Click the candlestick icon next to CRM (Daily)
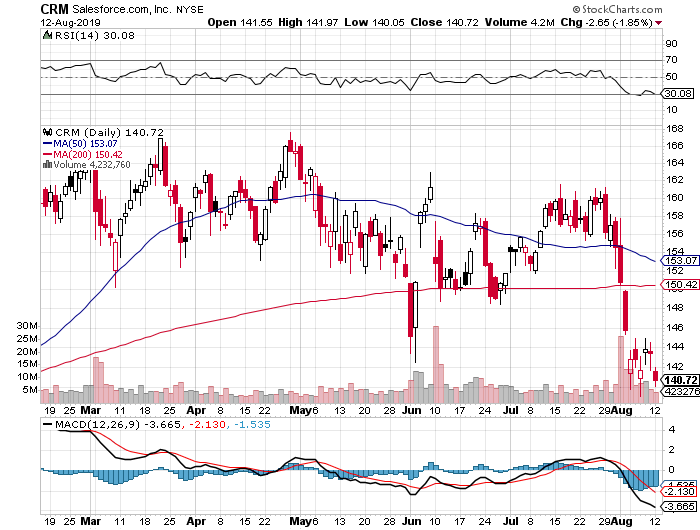Image resolution: width=700 pixels, height=530 pixels. (47, 132)
